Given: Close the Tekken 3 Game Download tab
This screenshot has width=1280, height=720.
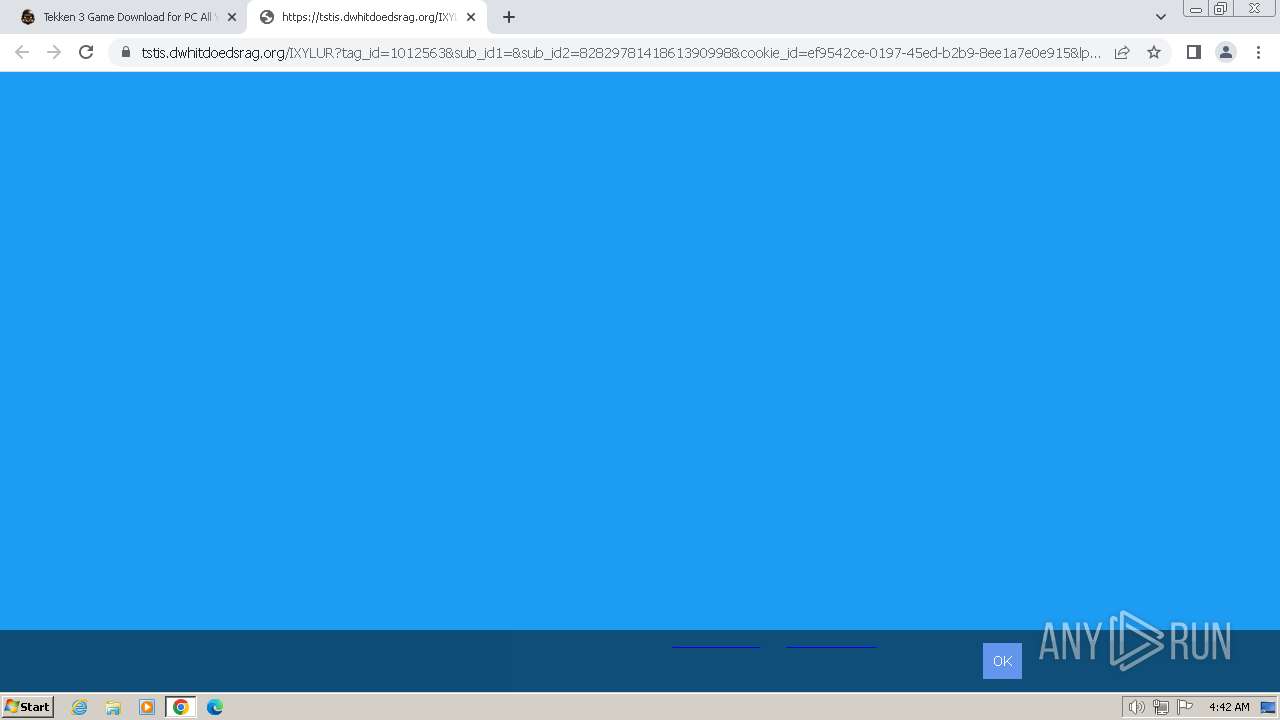Looking at the screenshot, I should pos(232,17).
